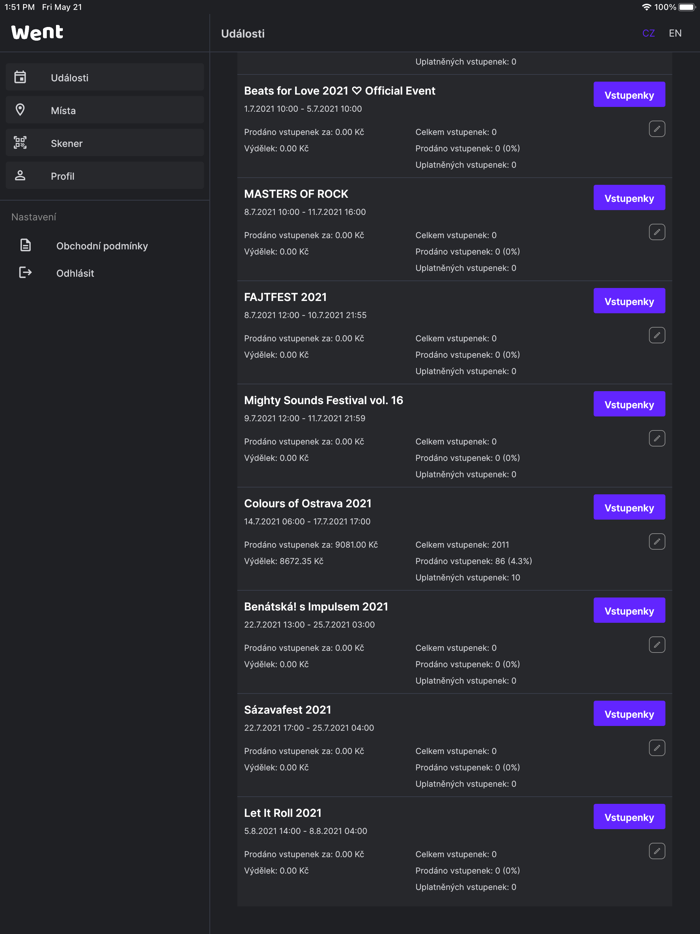The width and height of the screenshot is (700, 934).
Task: Open Vstupenky for Benátská! s Impulsem 2021
Action: tap(629, 611)
